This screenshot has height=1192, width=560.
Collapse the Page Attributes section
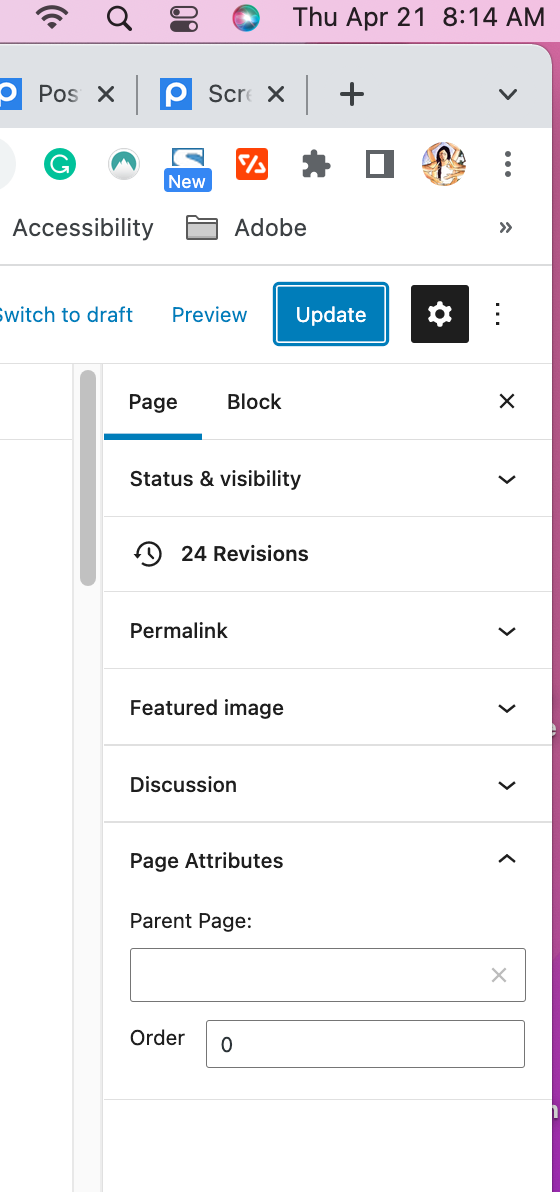327,861
